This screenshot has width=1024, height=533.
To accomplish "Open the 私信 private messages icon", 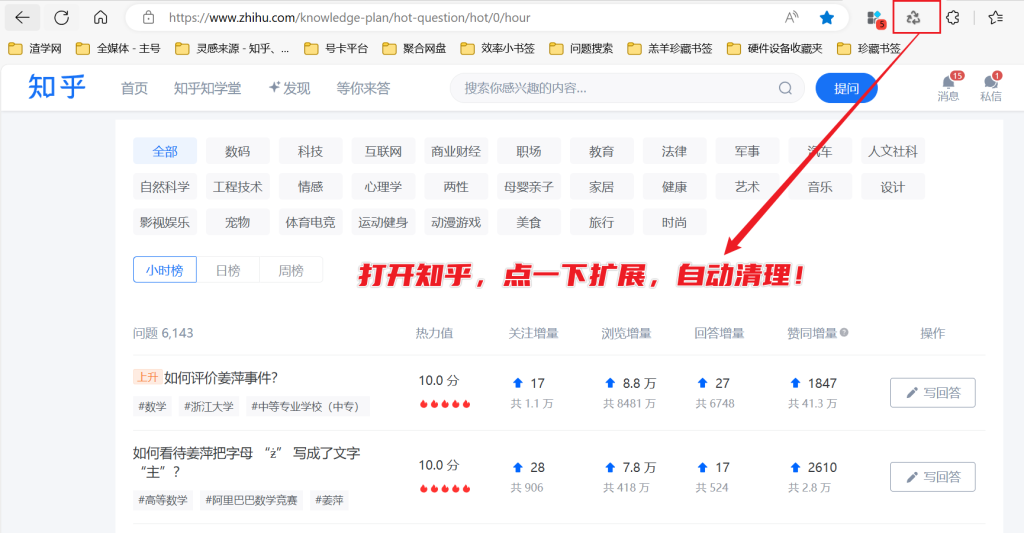I will point(991,87).
